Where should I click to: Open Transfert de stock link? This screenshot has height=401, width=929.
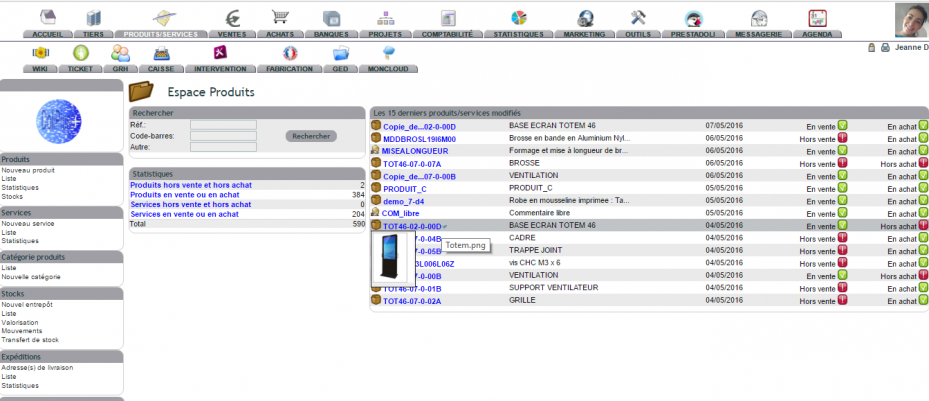(30, 340)
